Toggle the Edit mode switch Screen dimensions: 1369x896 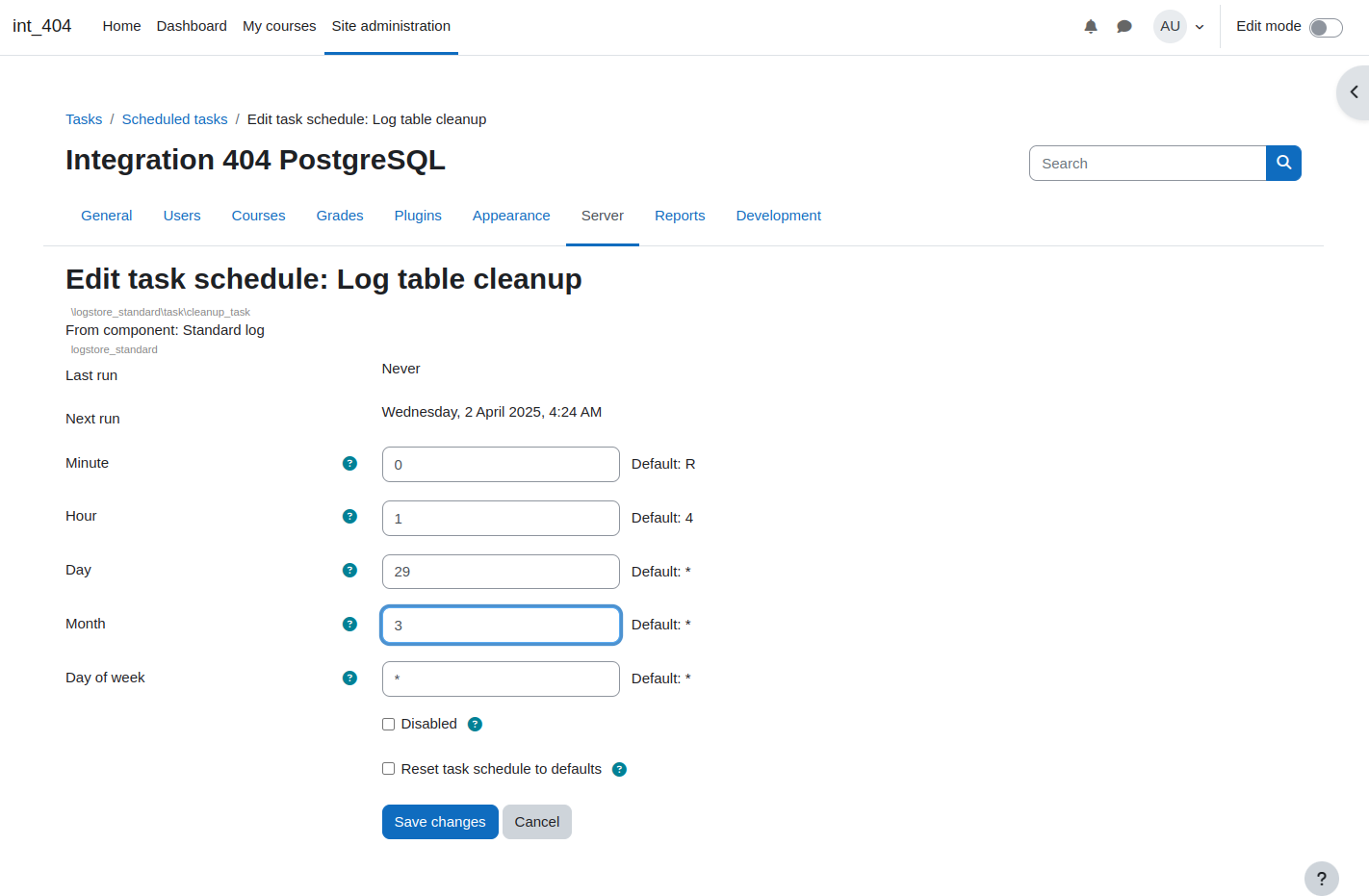coord(1326,28)
